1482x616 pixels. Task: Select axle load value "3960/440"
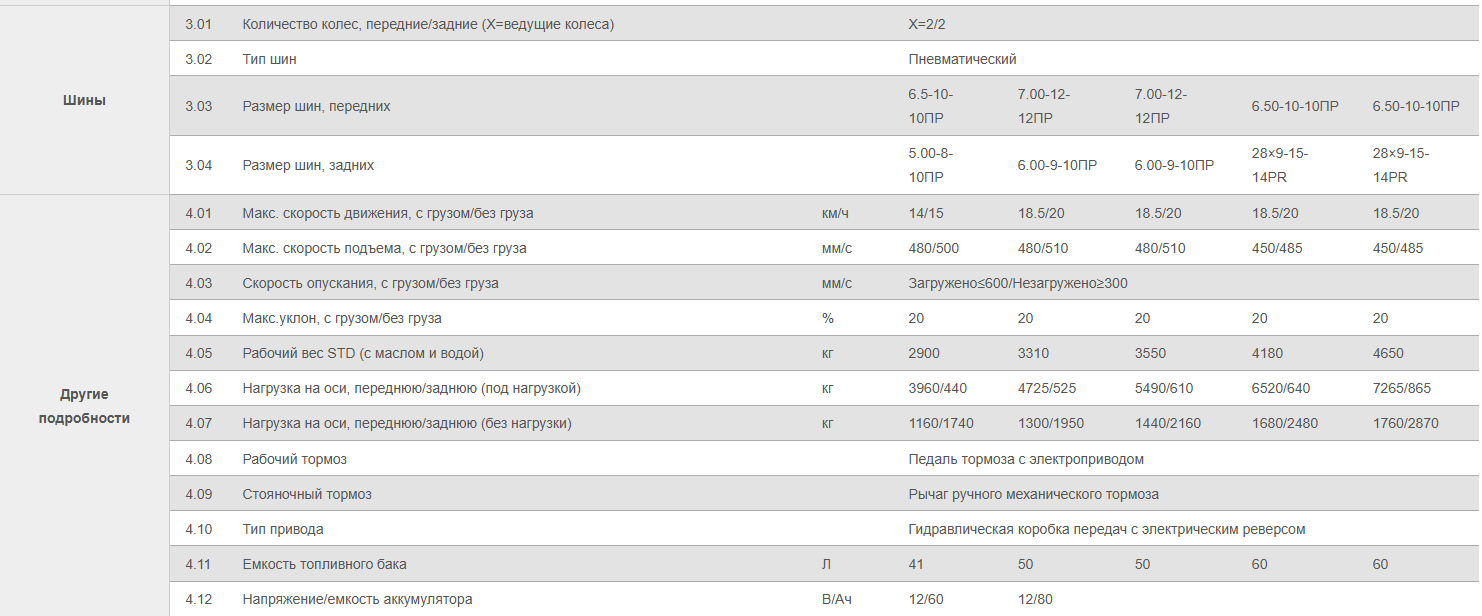[x=937, y=388]
